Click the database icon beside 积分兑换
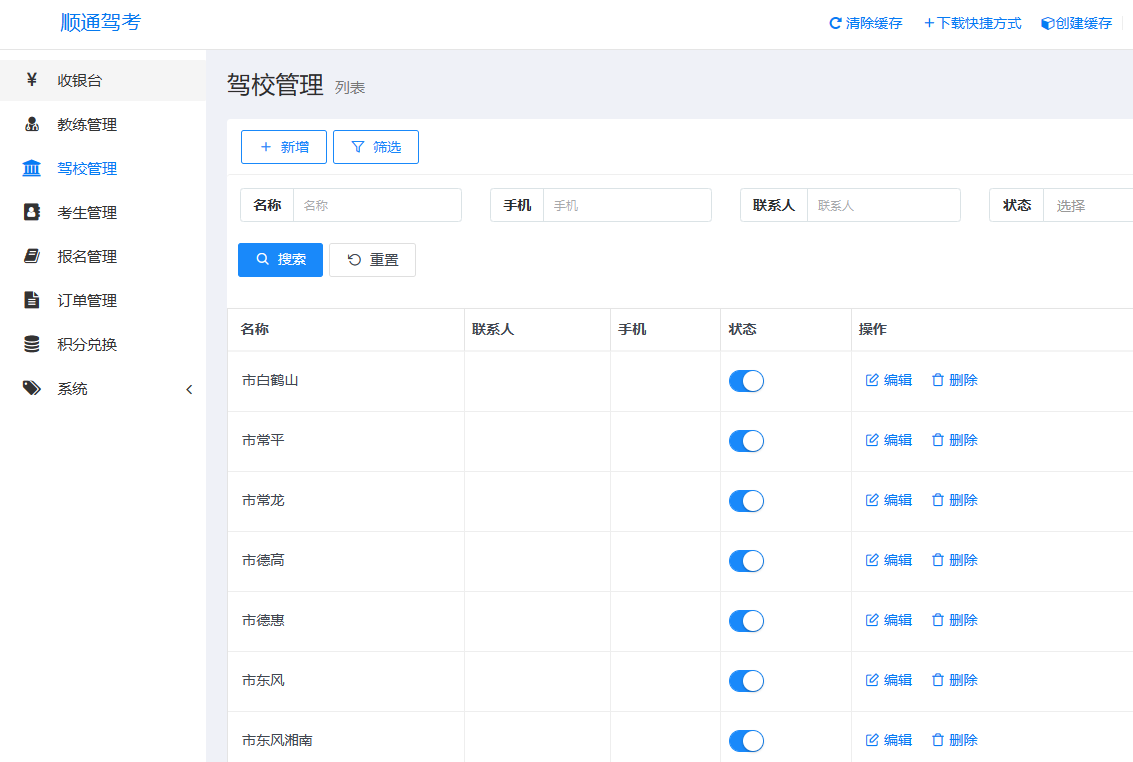Viewport: 1133px width, 762px height. click(32, 345)
